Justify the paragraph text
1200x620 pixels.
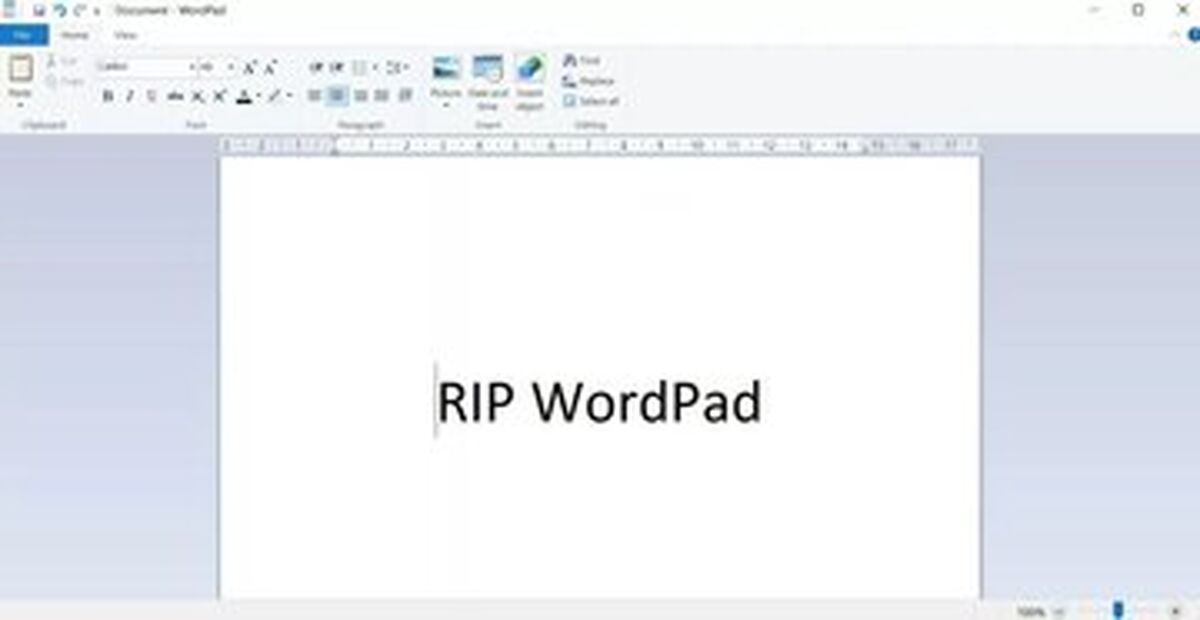[382, 96]
